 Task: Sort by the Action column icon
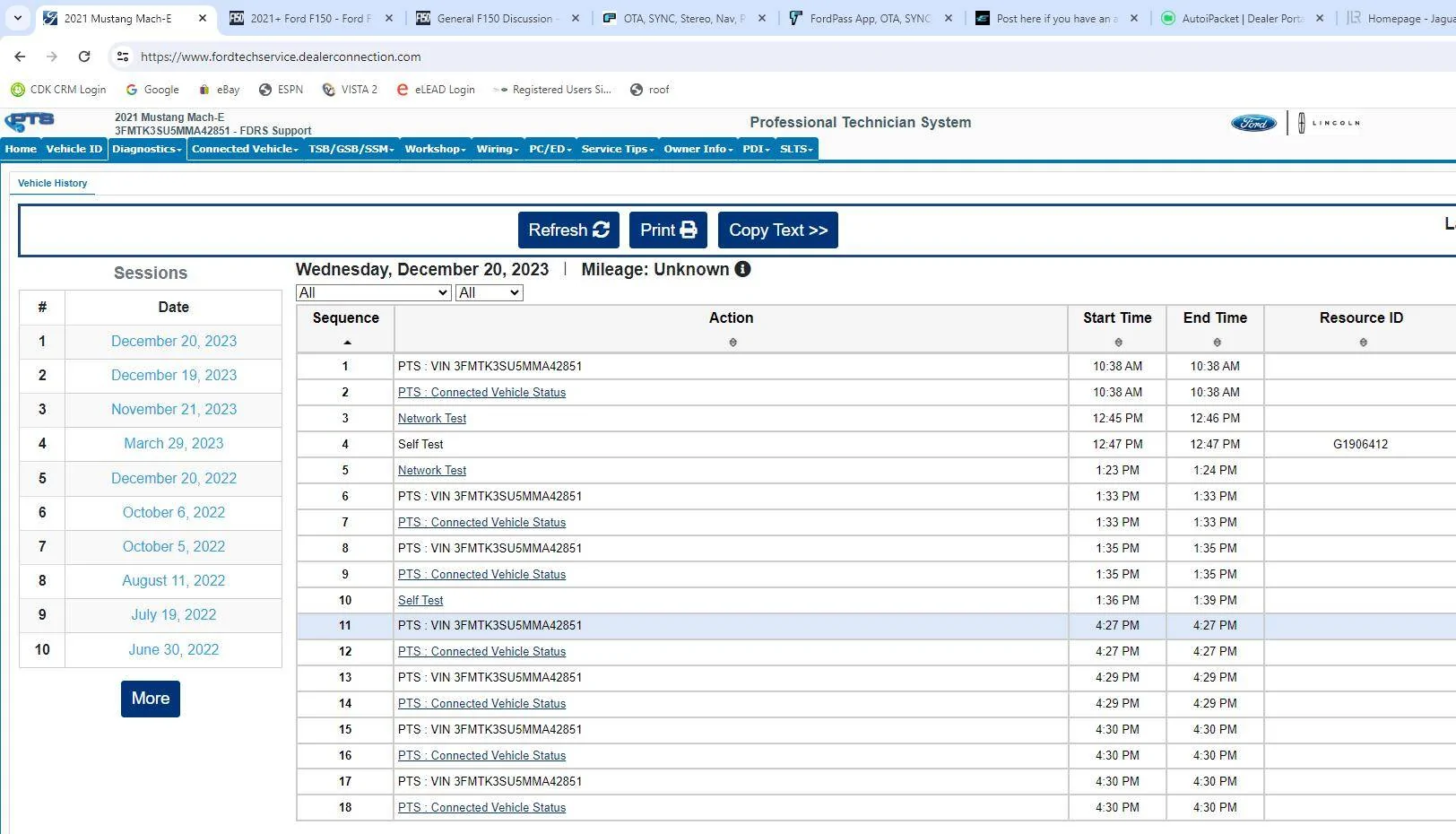click(732, 343)
